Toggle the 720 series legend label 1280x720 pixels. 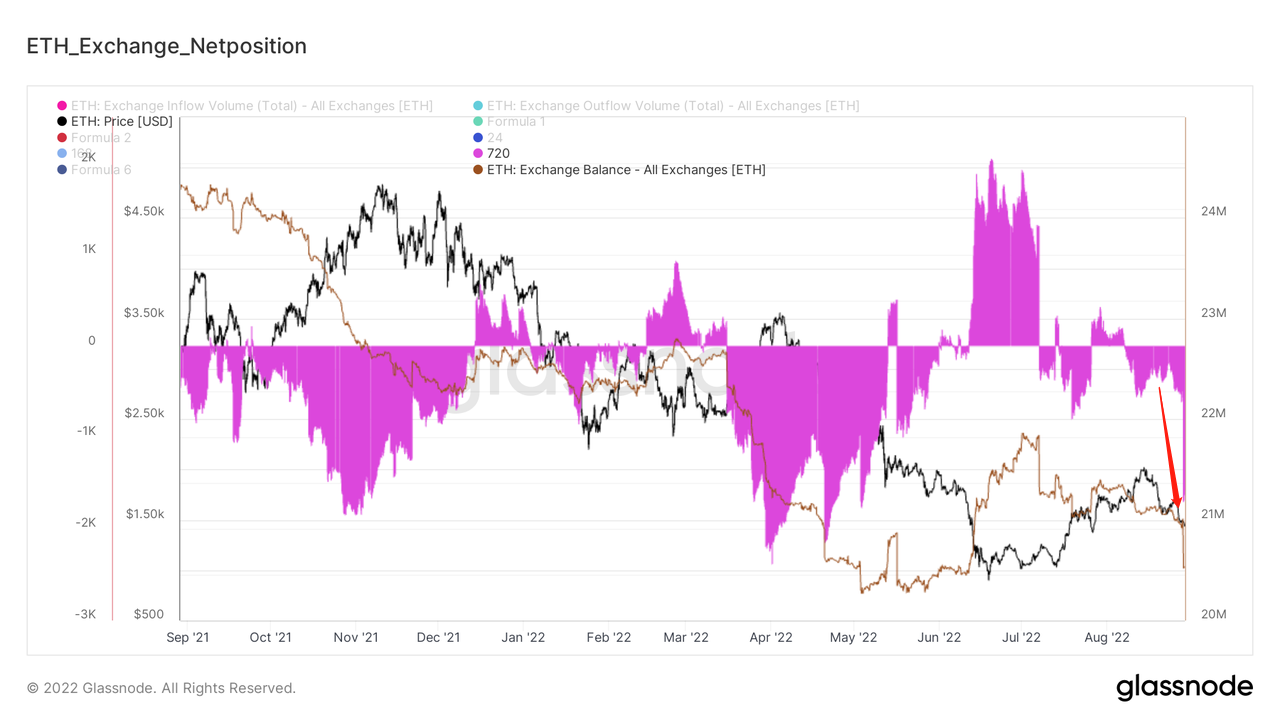click(x=498, y=154)
